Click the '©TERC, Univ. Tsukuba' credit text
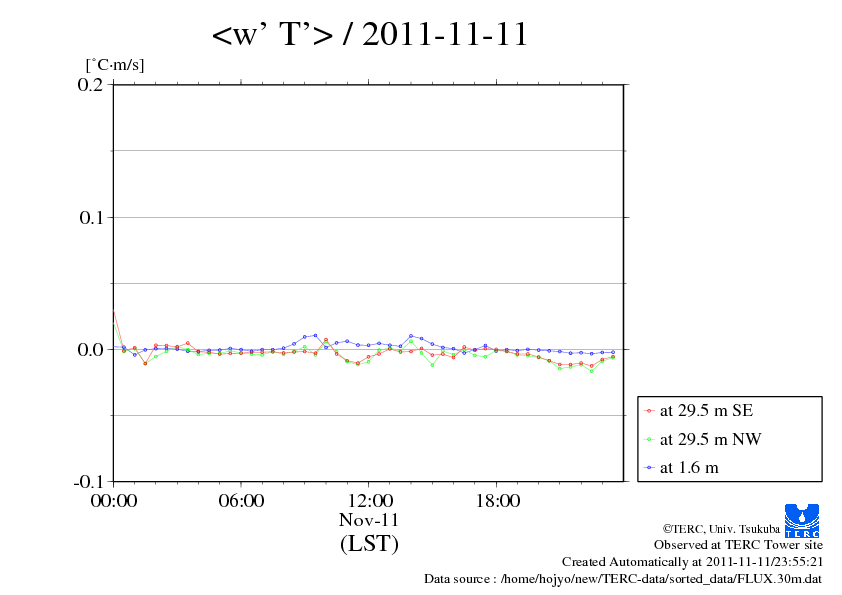Image resolution: width=842 pixels, height=595 pixels. [x=721, y=529]
